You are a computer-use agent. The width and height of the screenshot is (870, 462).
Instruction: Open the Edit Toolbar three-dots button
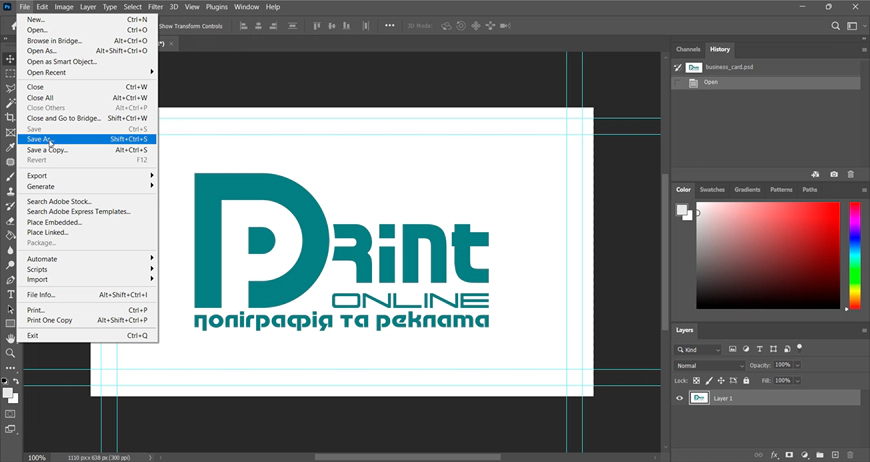[x=10, y=368]
